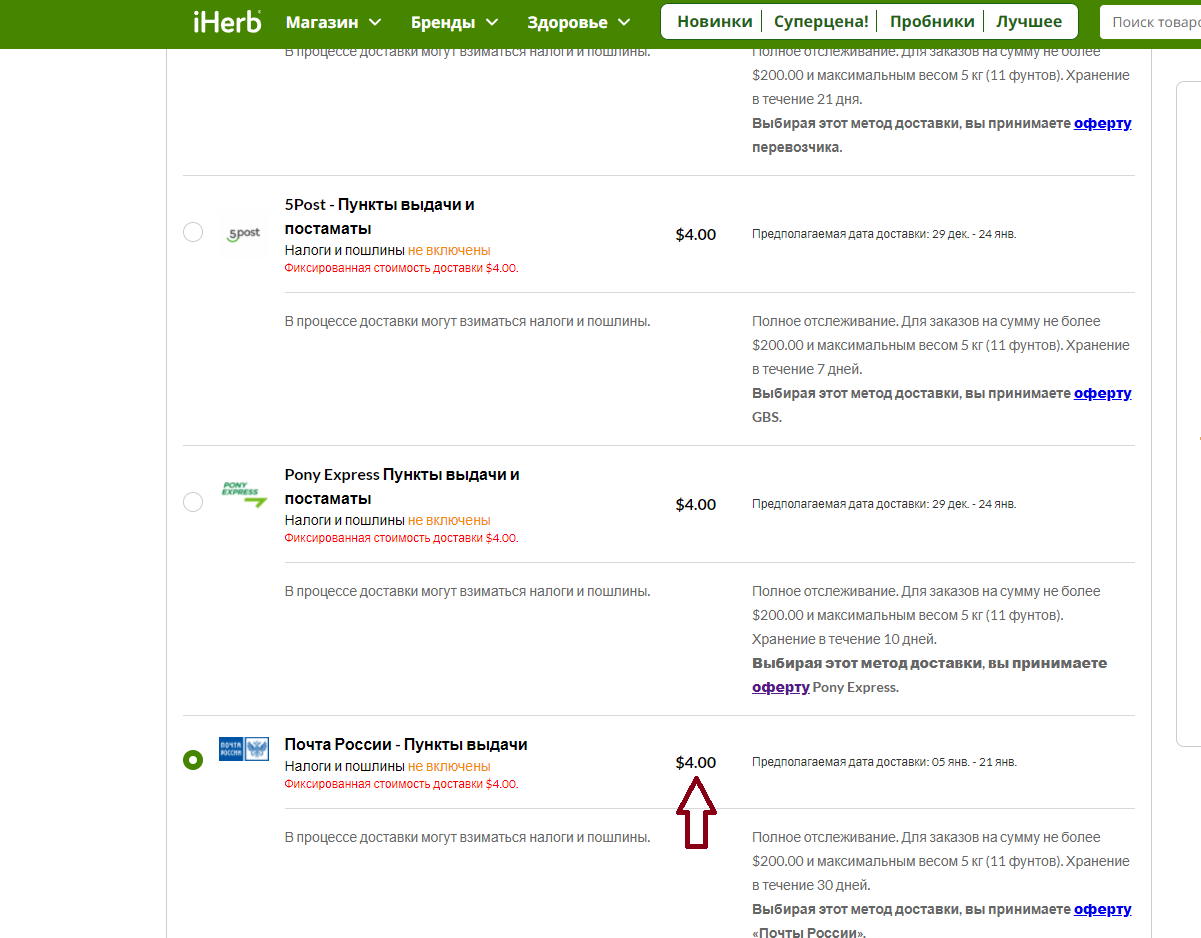Select the Почта России radio button
The image size is (1201, 938).
pos(193,760)
